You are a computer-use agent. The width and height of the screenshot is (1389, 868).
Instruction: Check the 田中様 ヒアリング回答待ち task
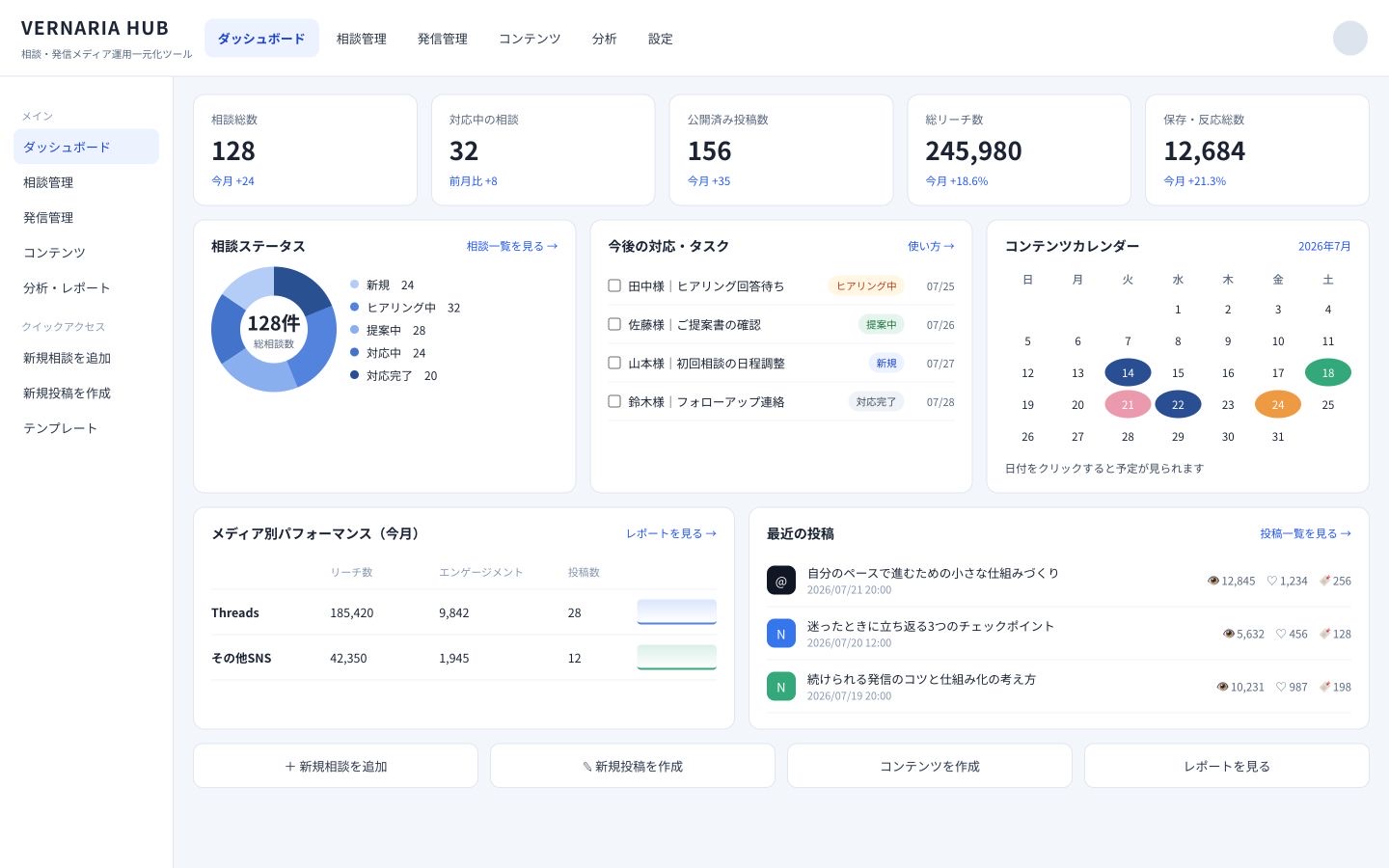(x=614, y=285)
